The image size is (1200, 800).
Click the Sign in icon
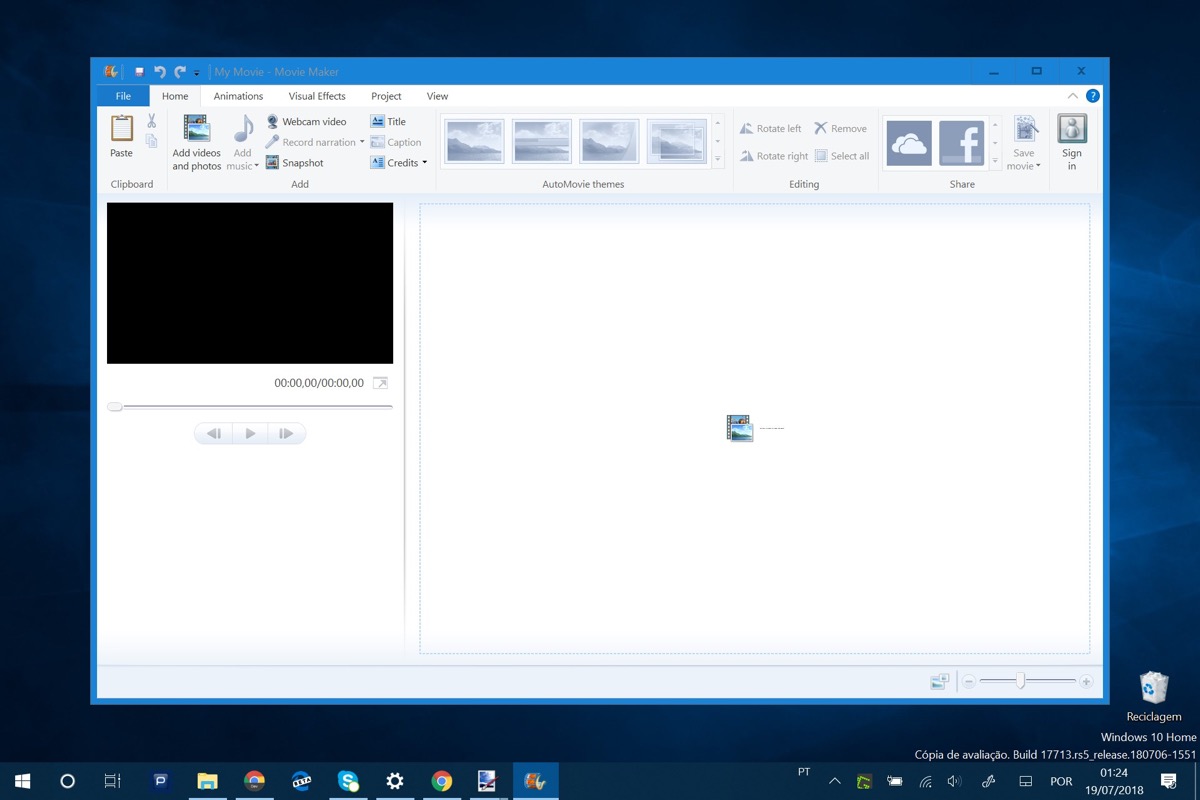coord(1071,130)
